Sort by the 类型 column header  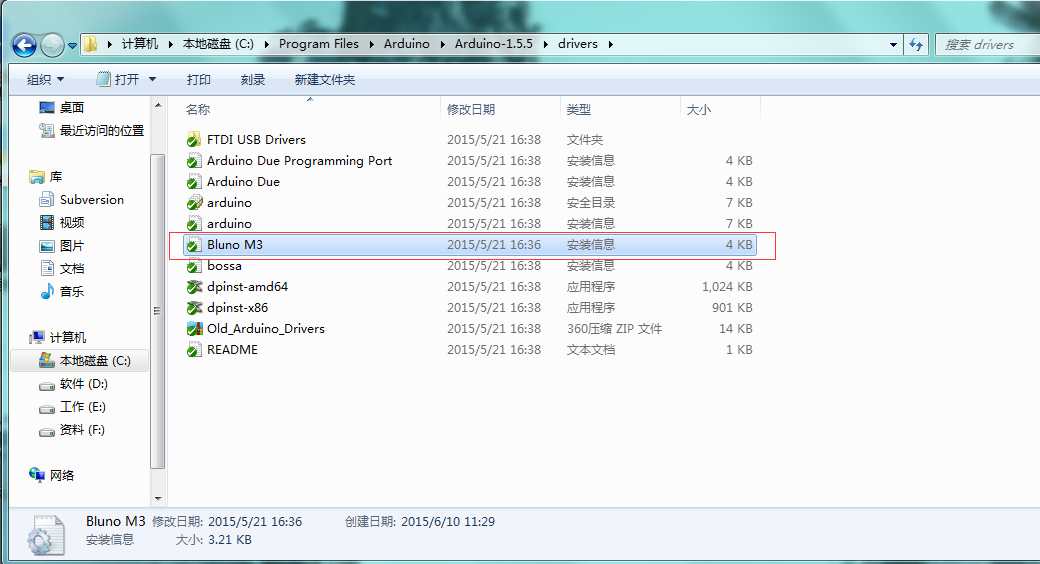tap(578, 109)
